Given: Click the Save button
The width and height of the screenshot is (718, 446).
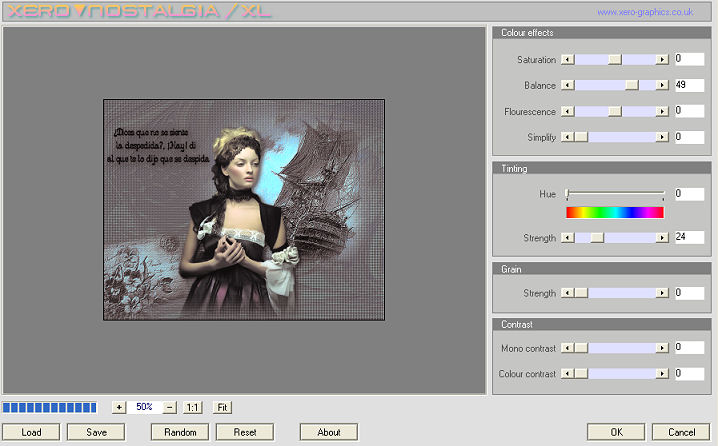Looking at the screenshot, I should 96,432.
